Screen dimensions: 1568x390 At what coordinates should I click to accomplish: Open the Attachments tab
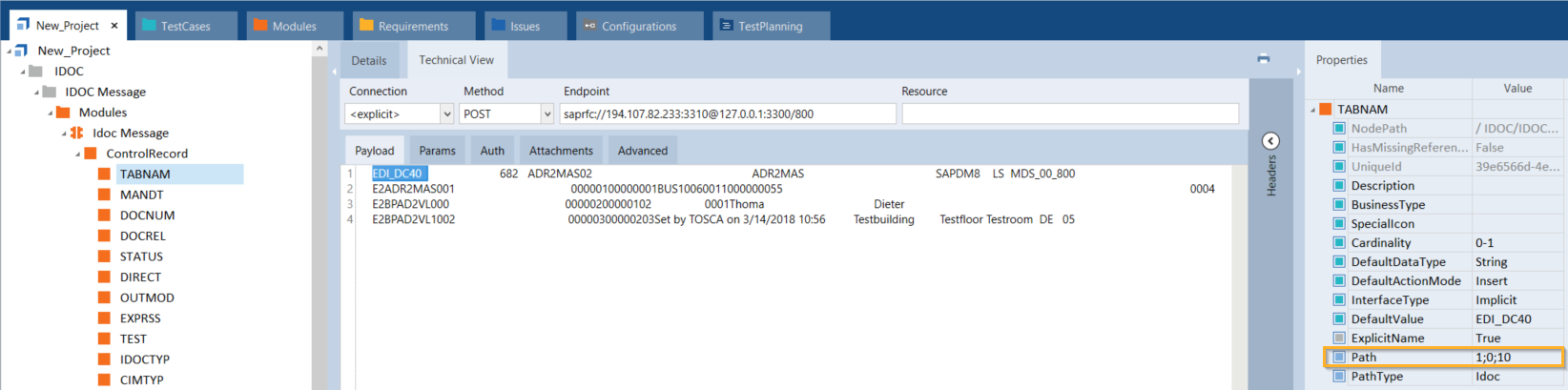pyautogui.click(x=561, y=151)
